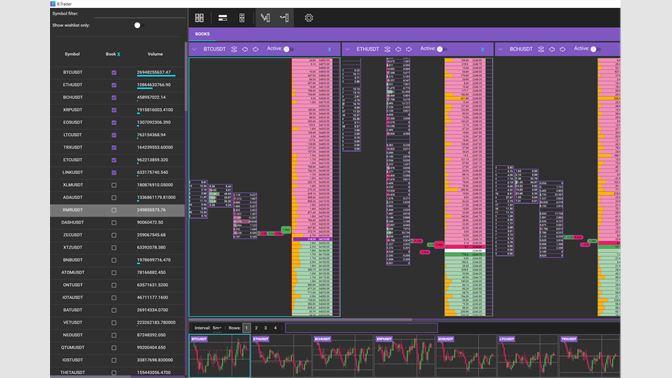Screen dimensions: 672x378
Task: Click first arrow icon in BCHUSDT header
Action: click(x=552, y=49)
